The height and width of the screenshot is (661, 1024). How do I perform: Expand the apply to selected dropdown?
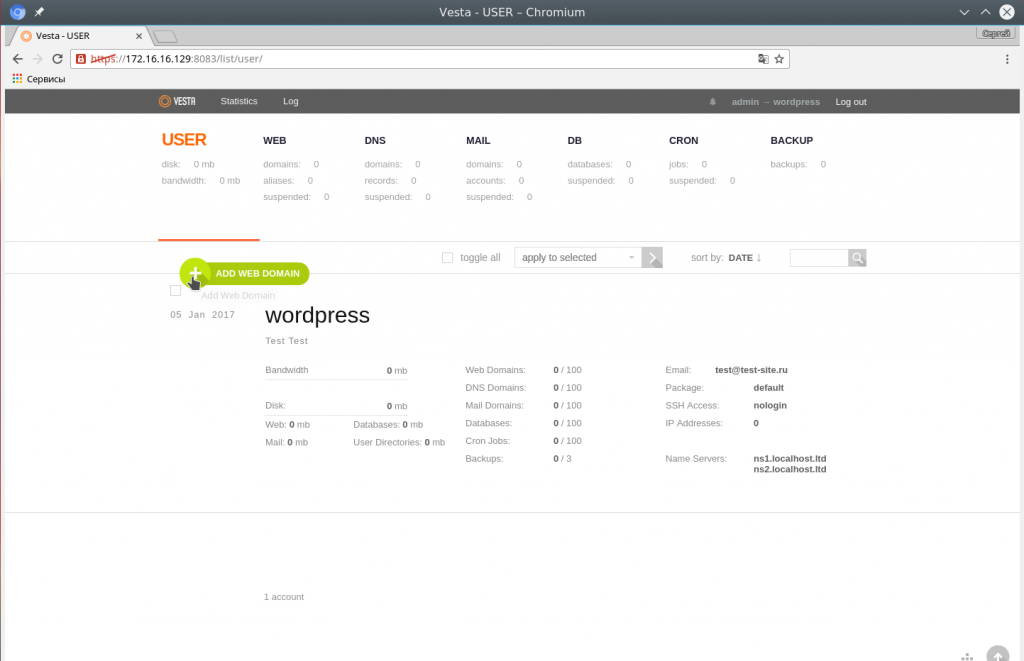[578, 258]
